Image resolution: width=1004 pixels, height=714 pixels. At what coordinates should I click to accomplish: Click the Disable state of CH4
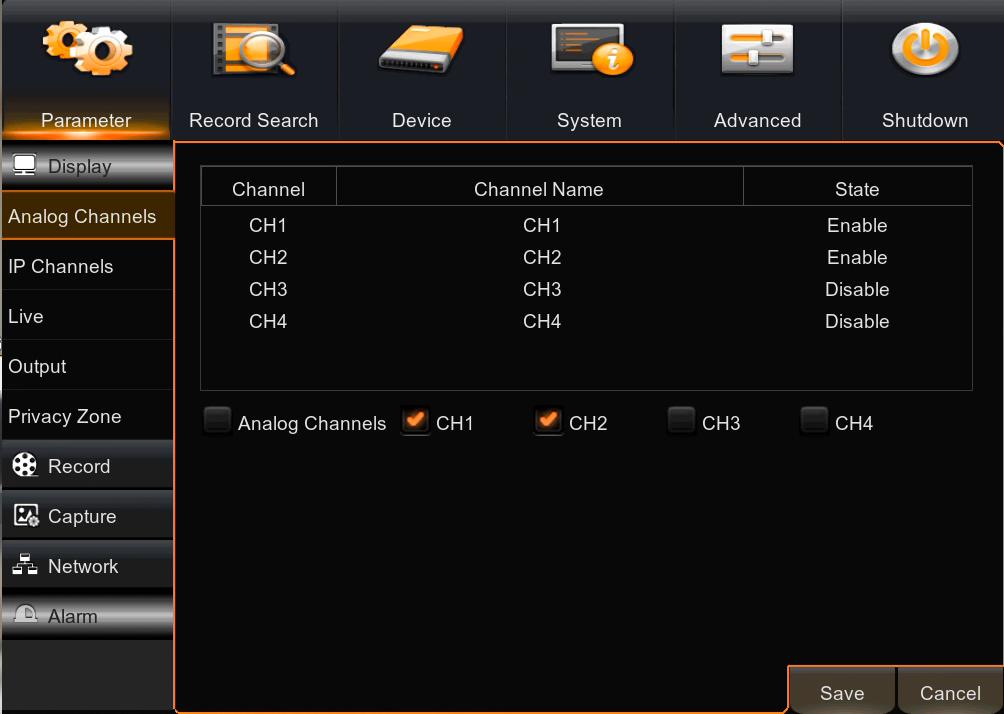point(857,321)
